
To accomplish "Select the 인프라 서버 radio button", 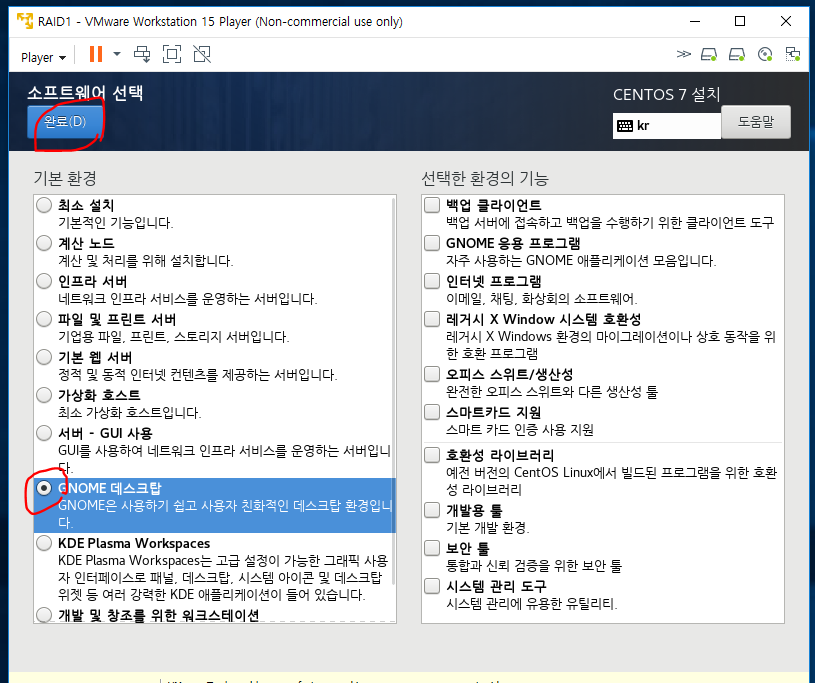I will (x=44, y=281).
